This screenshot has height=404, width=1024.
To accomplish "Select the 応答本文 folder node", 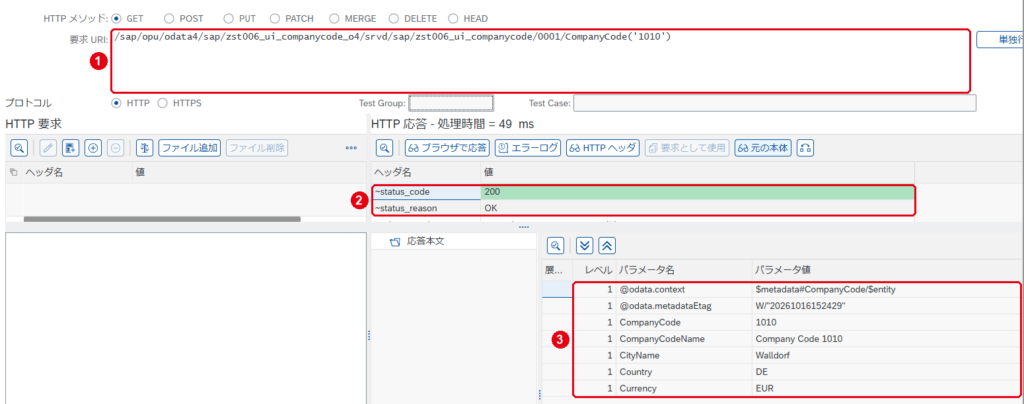I will point(426,241).
